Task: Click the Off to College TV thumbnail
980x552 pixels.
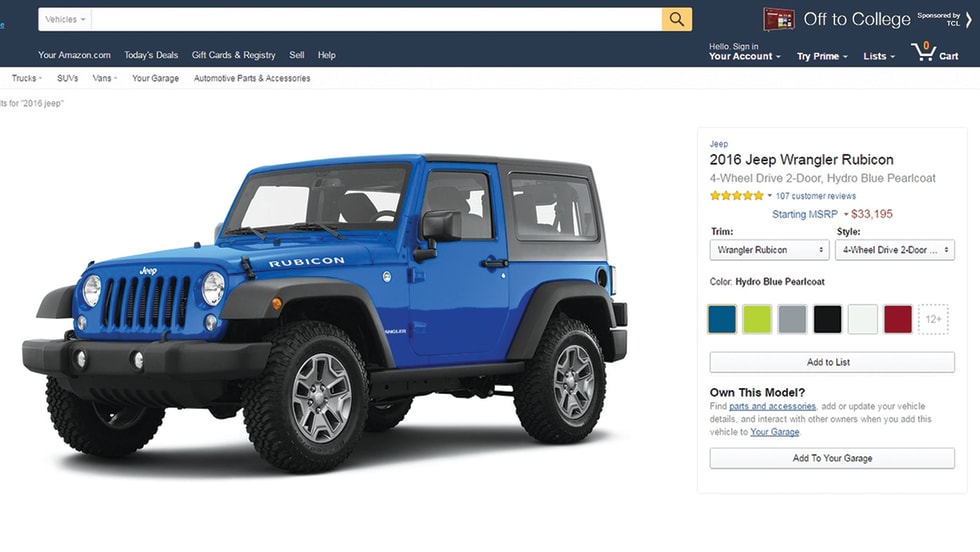Action: point(778,19)
